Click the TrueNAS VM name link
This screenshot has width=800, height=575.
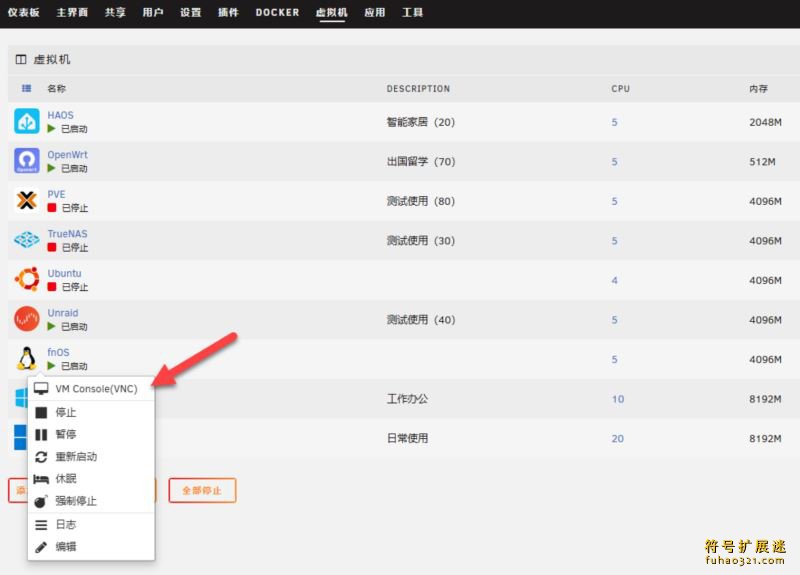67,234
